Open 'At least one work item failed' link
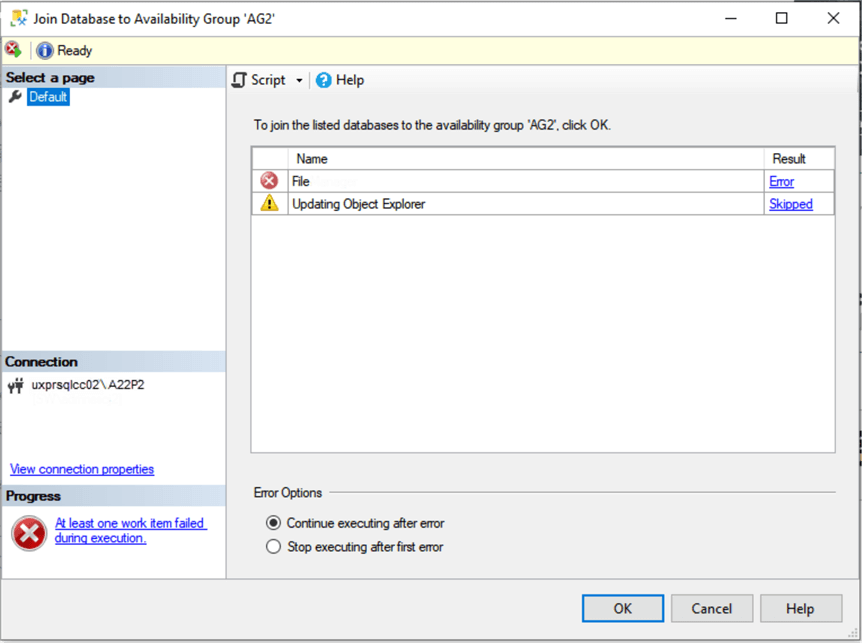 pyautogui.click(x=130, y=530)
